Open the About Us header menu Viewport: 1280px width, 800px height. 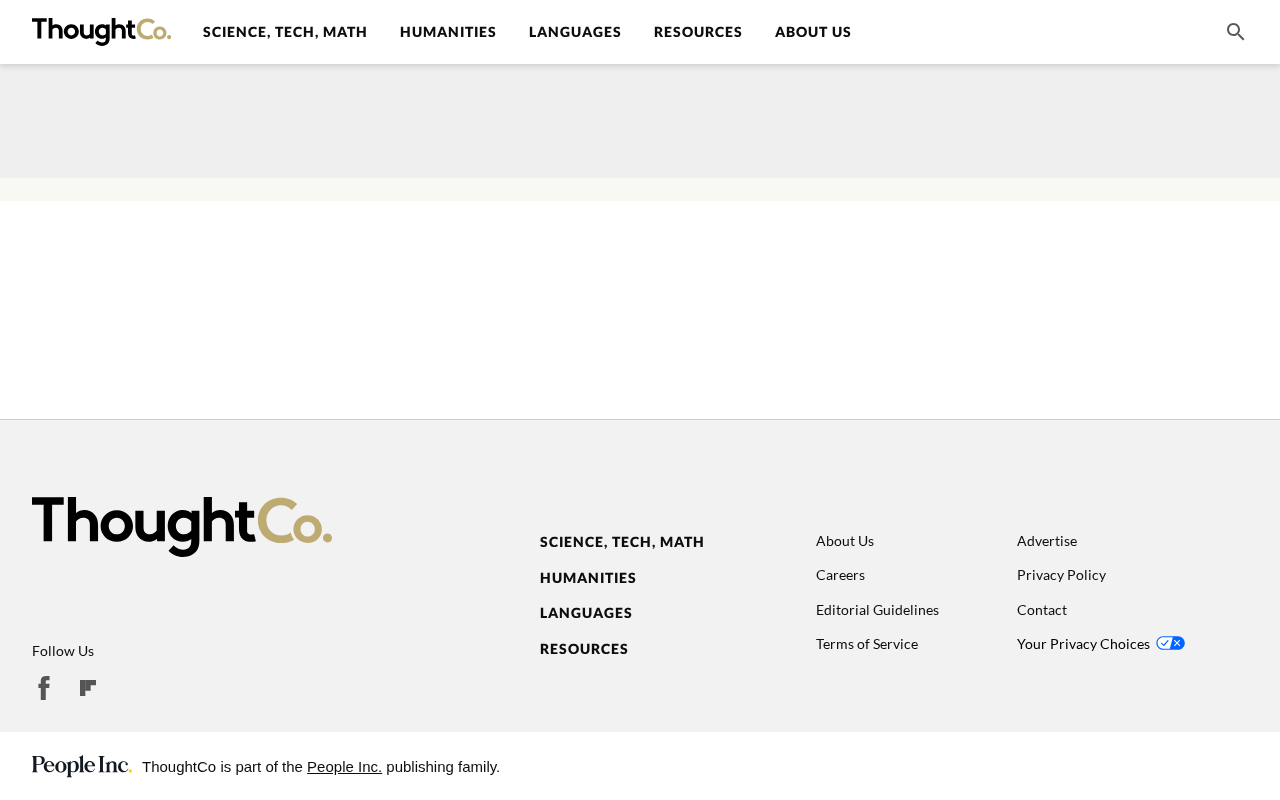(x=813, y=32)
